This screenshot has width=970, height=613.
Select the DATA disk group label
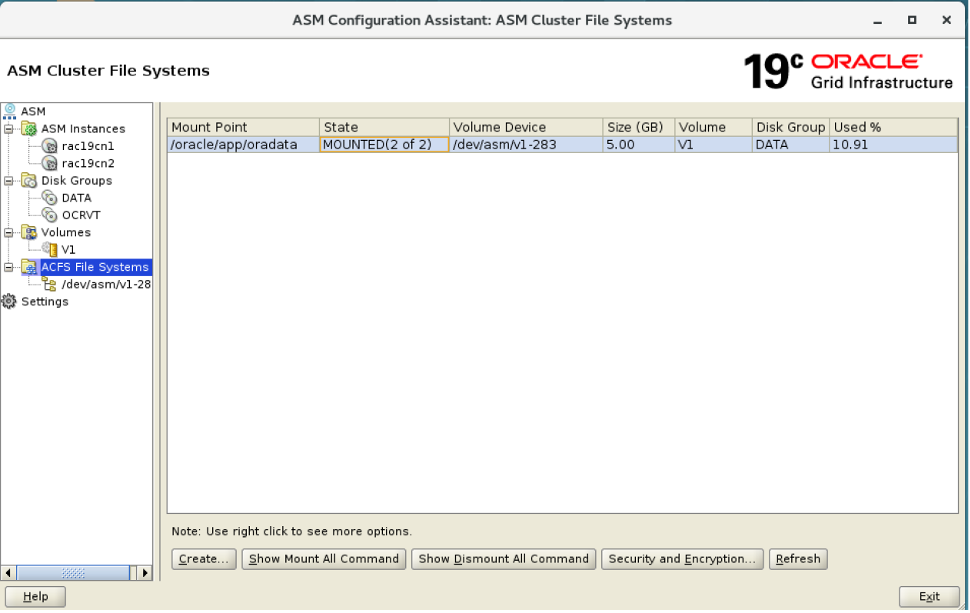point(77,198)
